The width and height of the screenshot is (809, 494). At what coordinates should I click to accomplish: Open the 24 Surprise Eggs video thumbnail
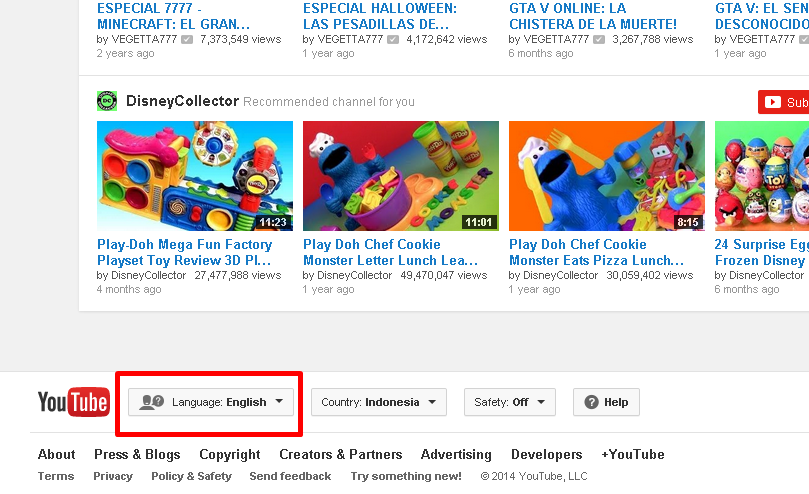(x=762, y=176)
